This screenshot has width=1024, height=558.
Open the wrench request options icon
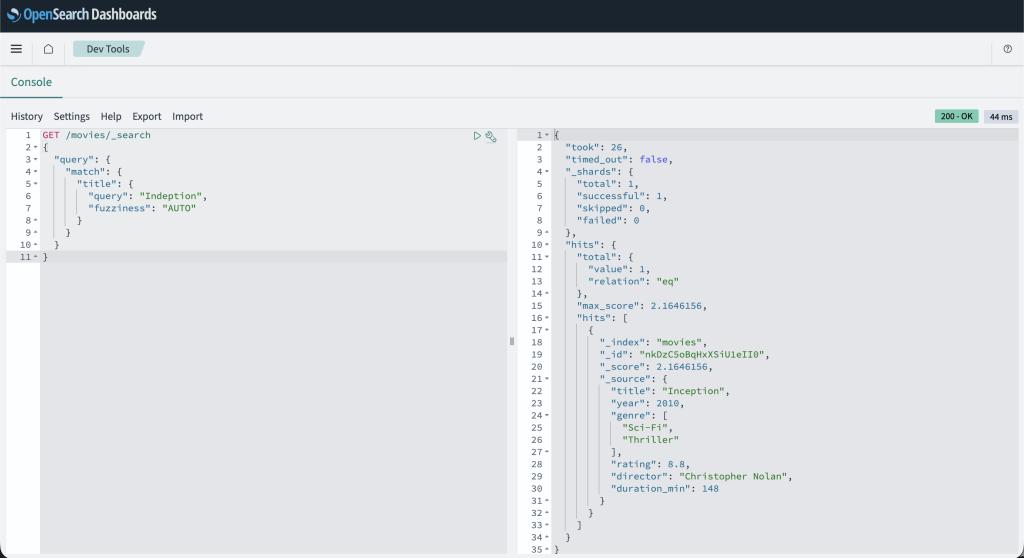pos(491,136)
